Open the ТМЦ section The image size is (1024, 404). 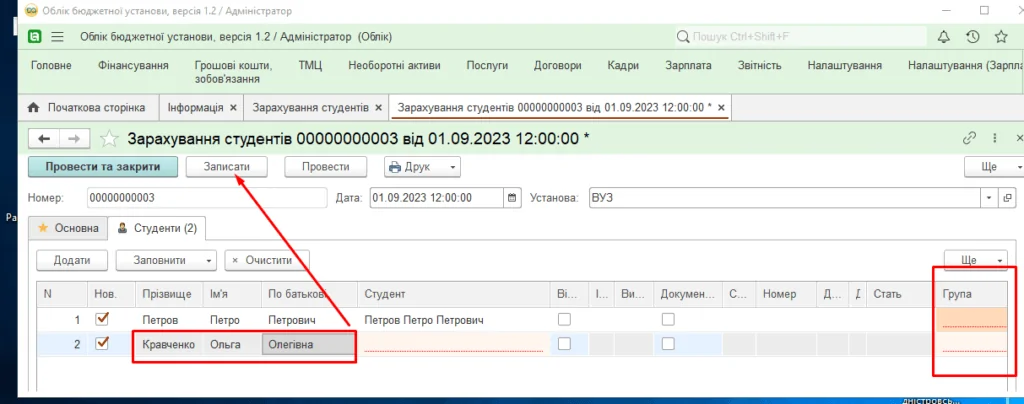pos(310,65)
